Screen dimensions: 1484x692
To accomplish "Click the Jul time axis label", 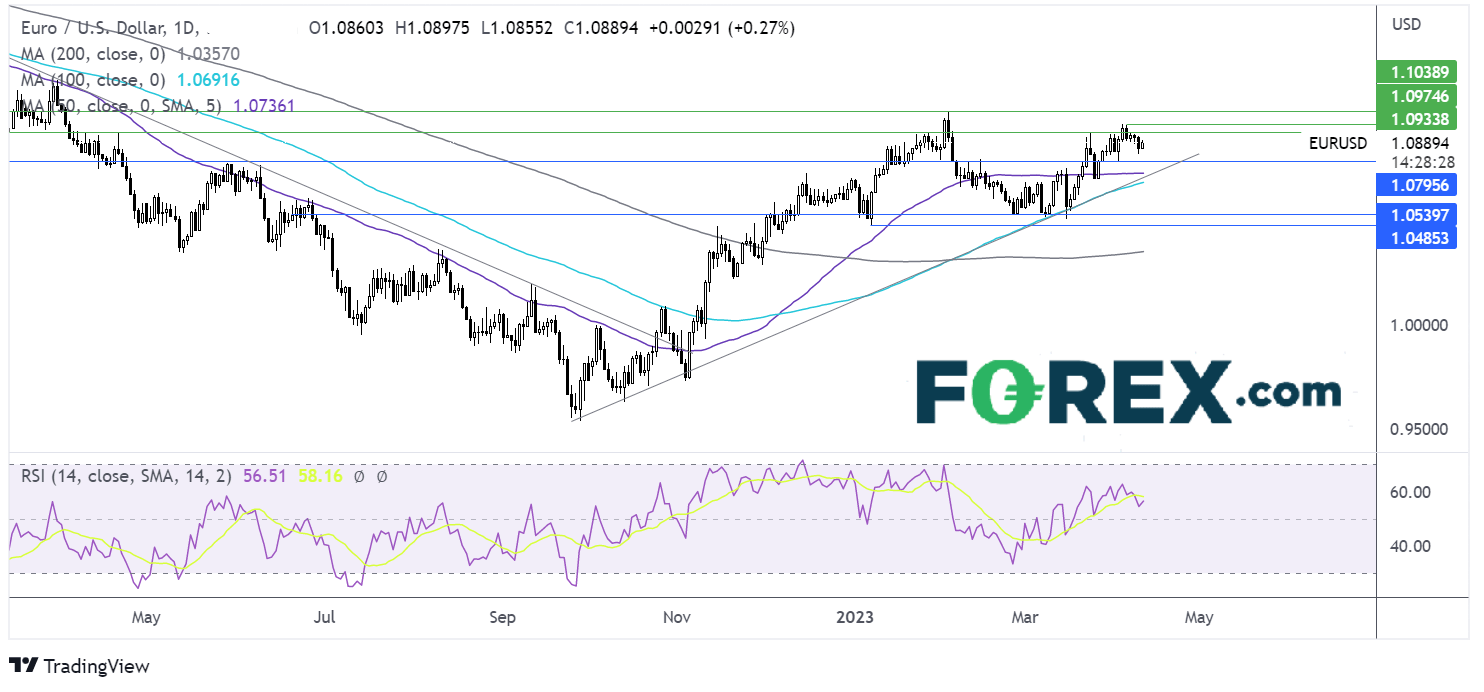I will click(324, 618).
